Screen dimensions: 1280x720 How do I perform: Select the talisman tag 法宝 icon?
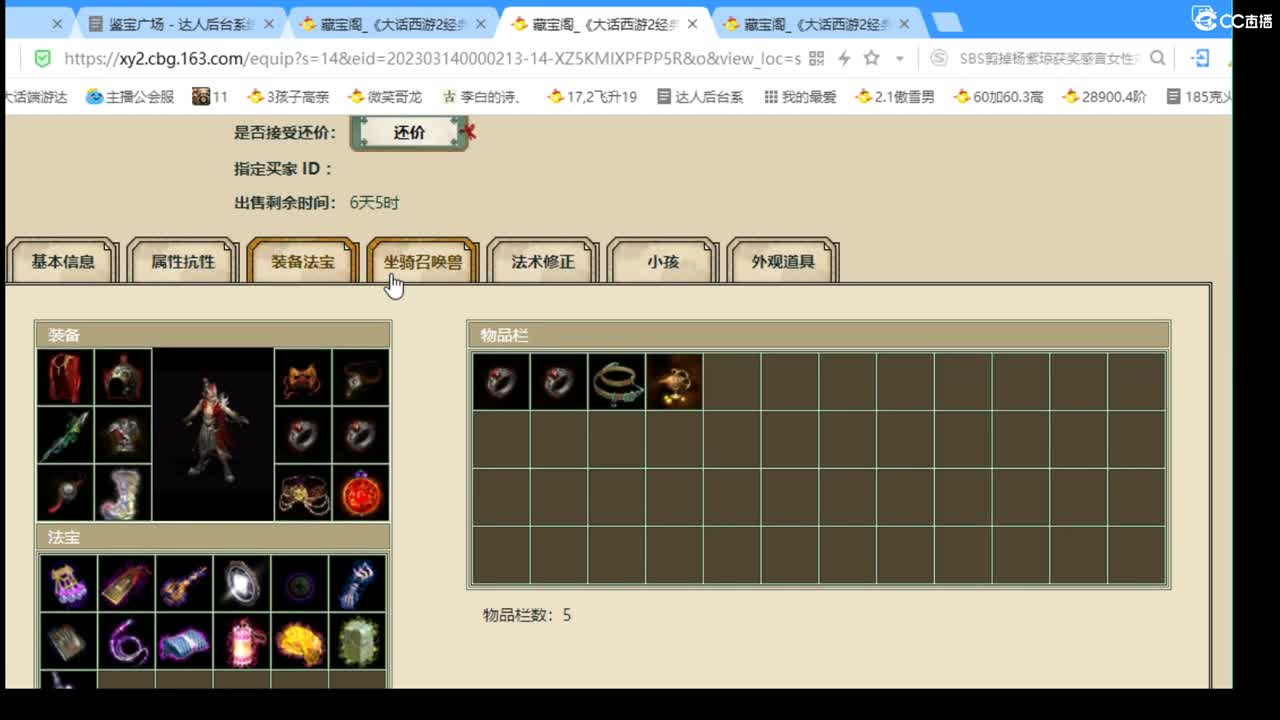coord(127,583)
